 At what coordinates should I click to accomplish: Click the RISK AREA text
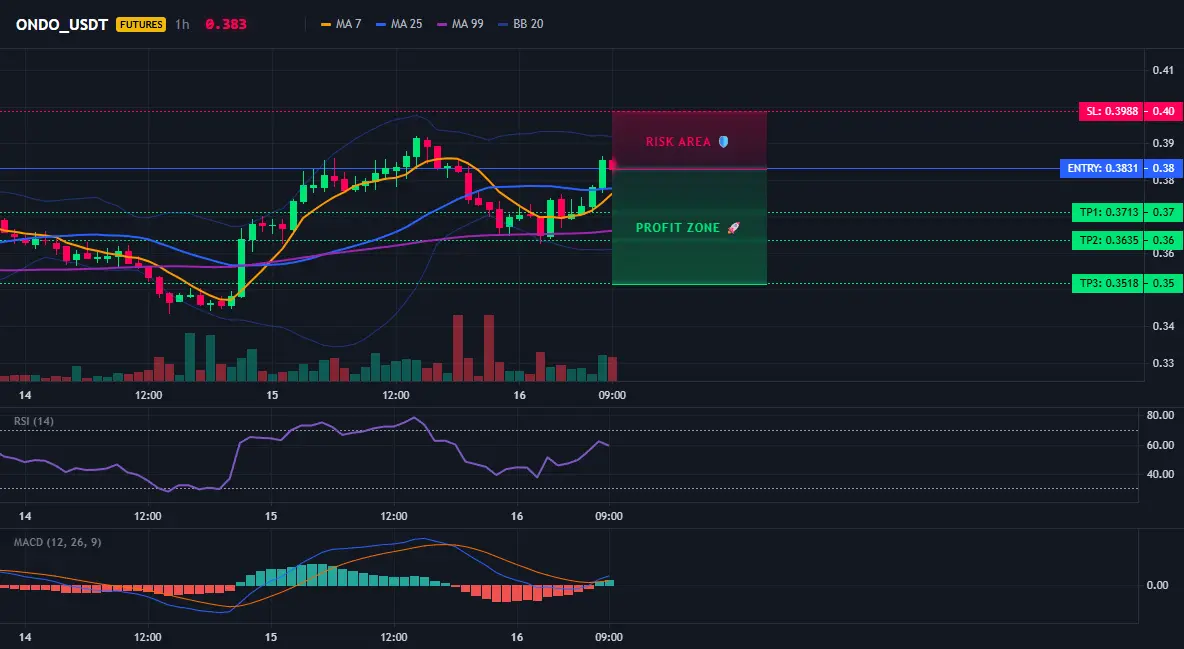[678, 141]
